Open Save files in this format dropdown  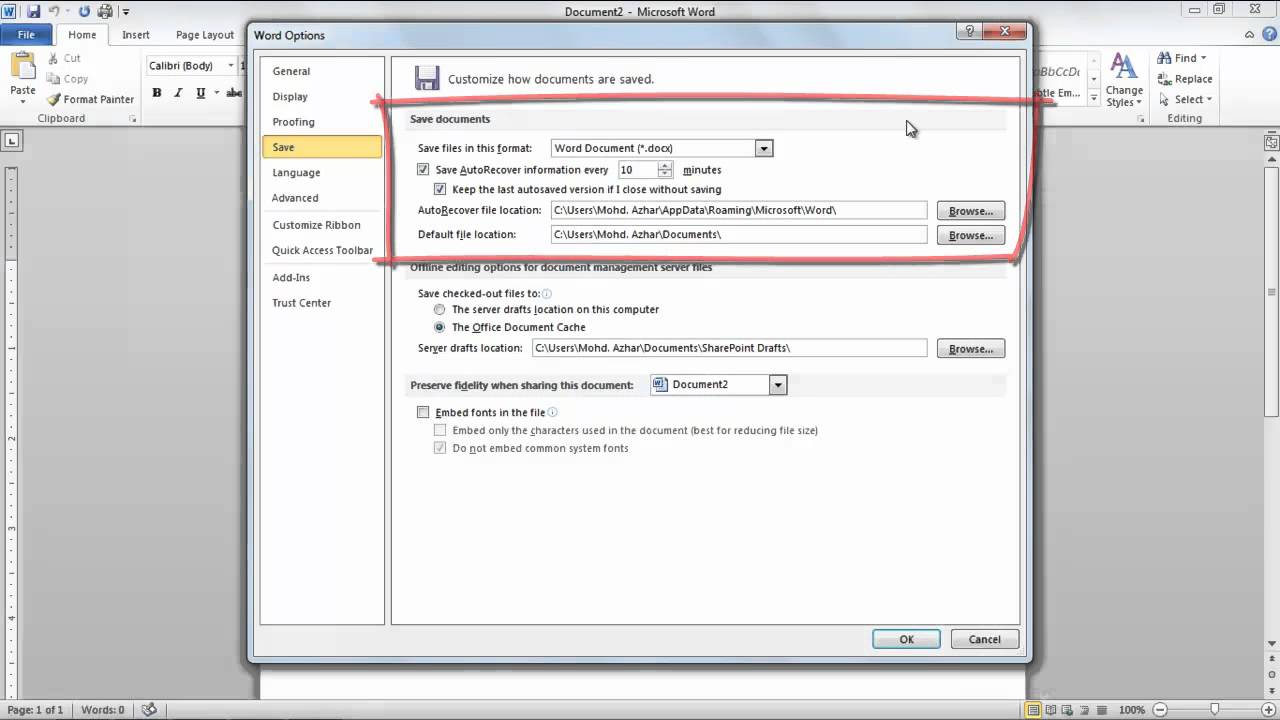point(764,148)
